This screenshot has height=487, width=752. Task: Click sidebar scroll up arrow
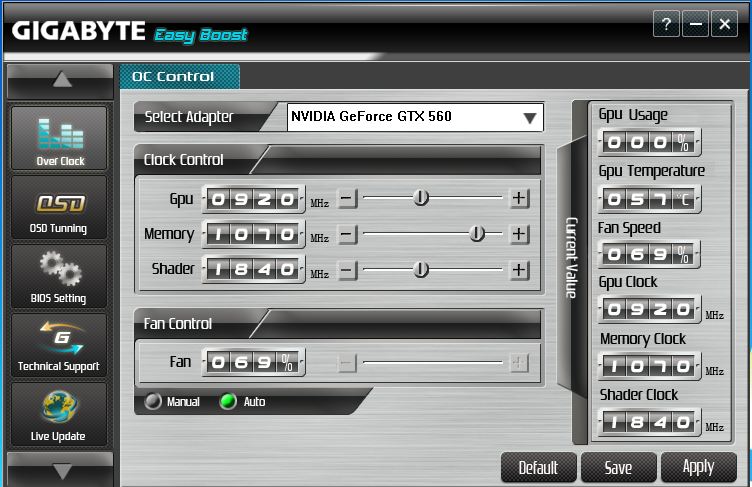point(61,80)
